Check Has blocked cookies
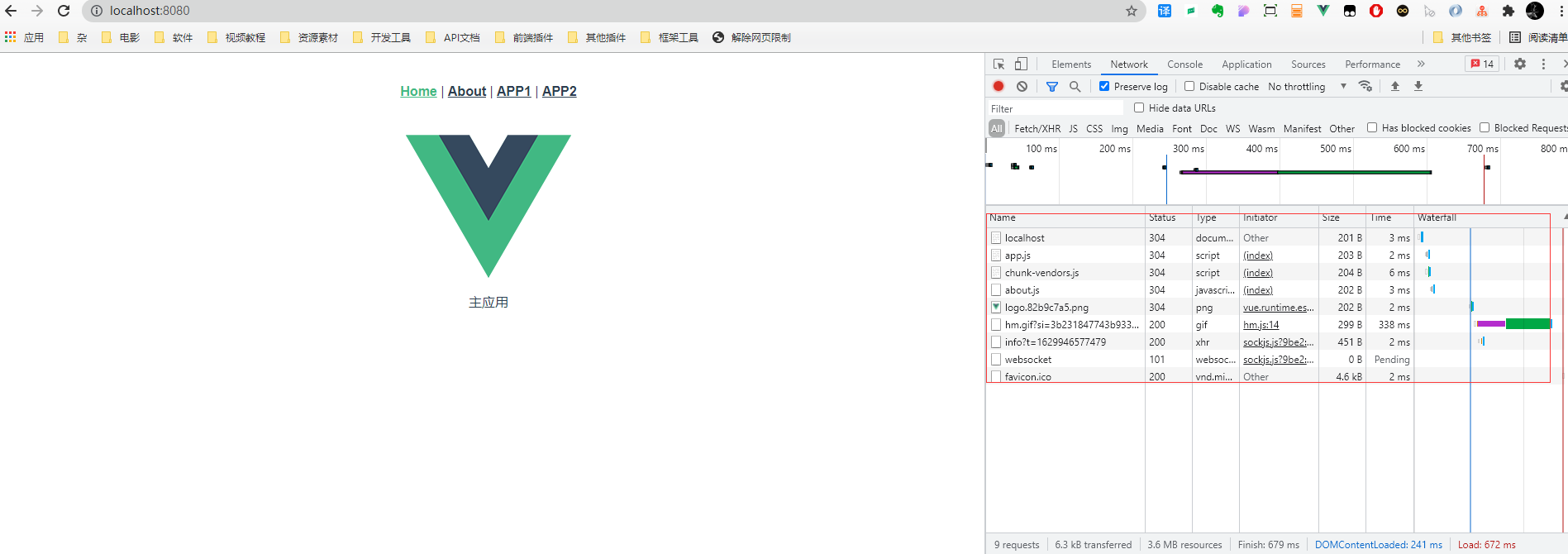Image resolution: width=1568 pixels, height=554 pixels. click(1372, 127)
